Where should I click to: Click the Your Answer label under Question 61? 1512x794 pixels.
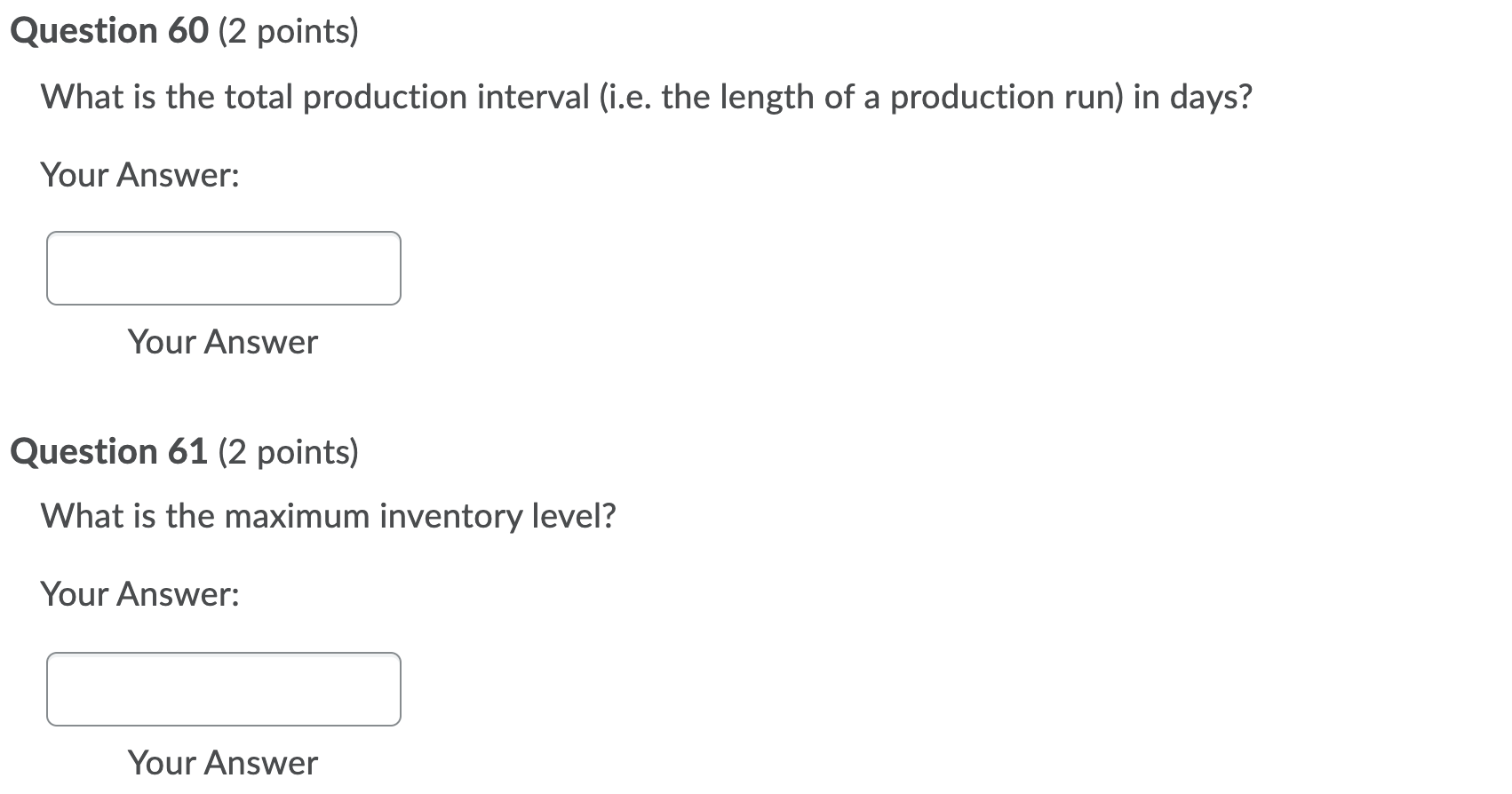[223, 762]
